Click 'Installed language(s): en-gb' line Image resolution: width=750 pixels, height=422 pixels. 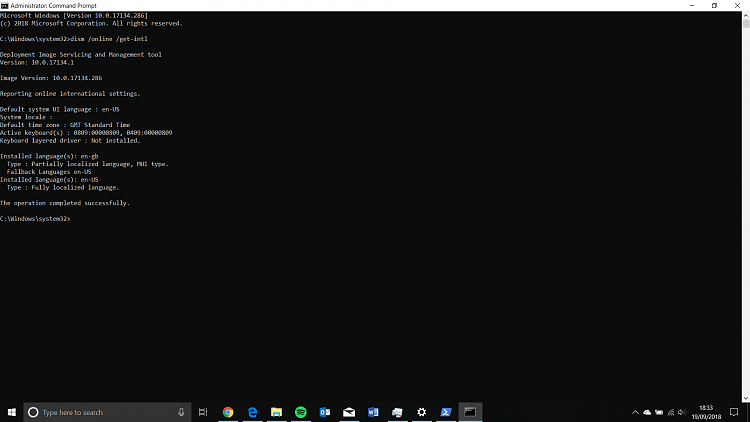pyautogui.click(x=49, y=156)
